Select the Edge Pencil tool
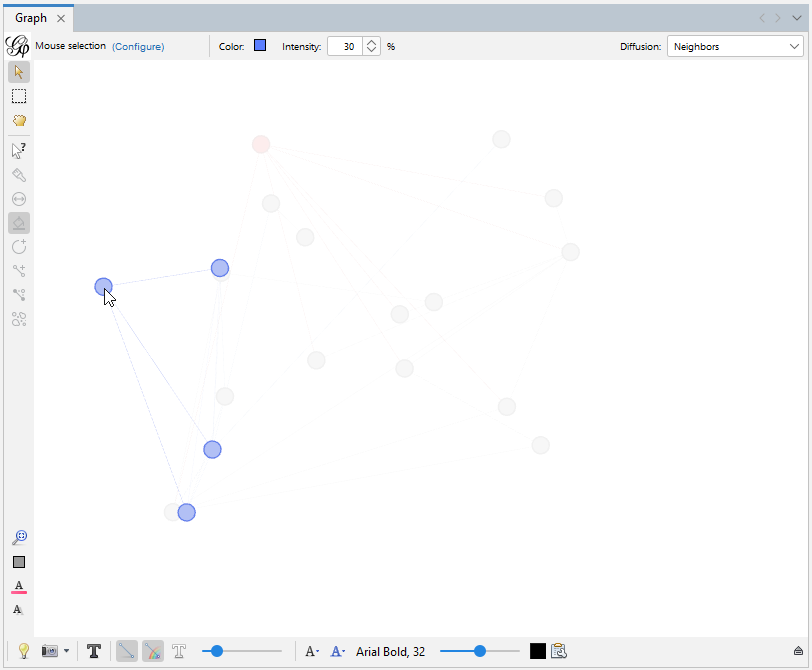Screen dimensions: 812x670 click(19, 270)
